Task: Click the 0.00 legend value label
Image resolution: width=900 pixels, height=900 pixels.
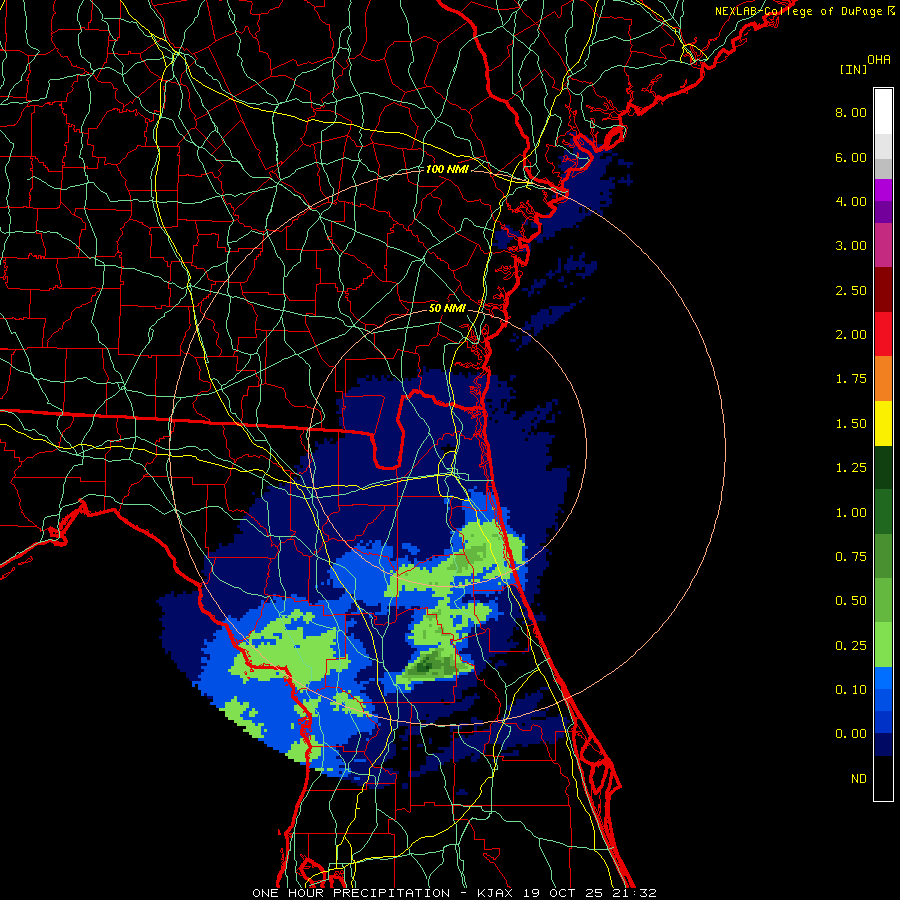Action: tap(851, 734)
